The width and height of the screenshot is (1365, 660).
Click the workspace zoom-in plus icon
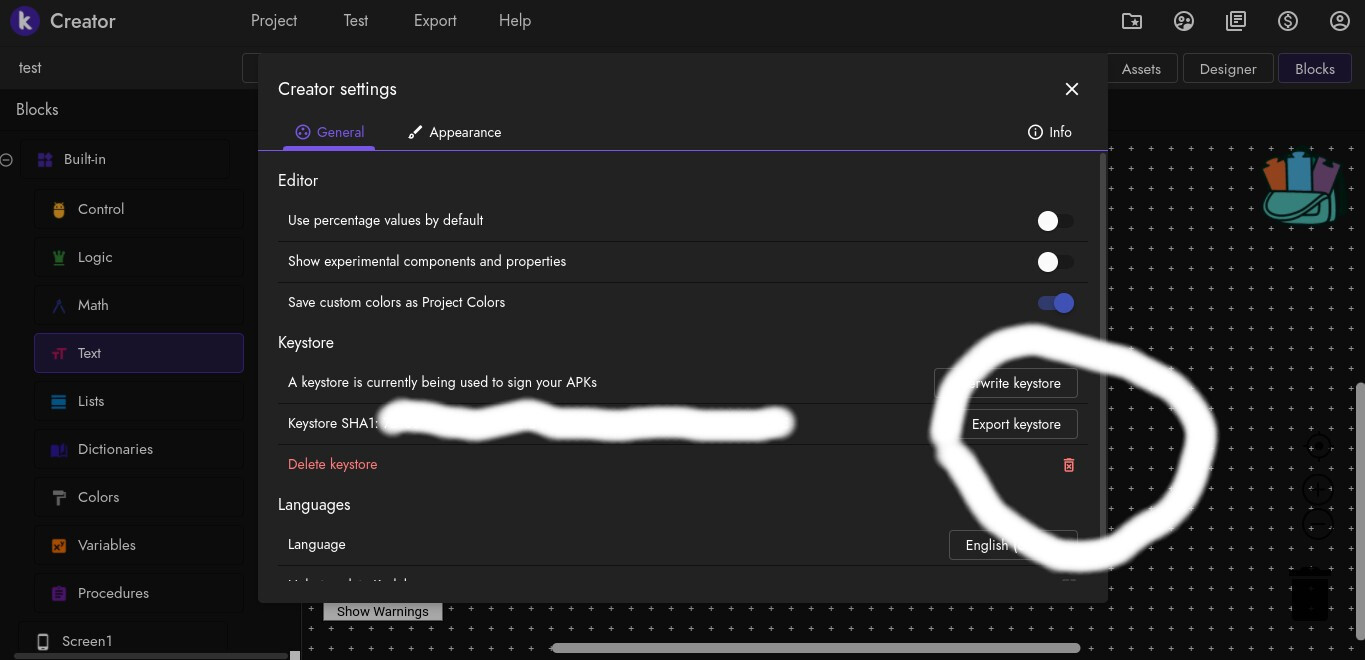pos(1318,490)
